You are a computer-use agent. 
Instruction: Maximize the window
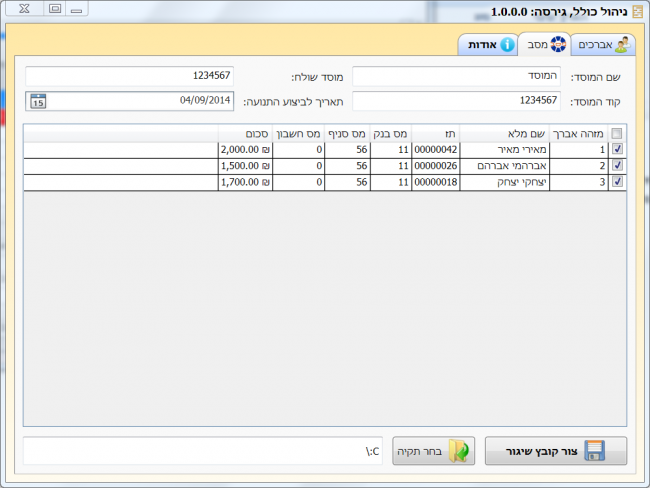(55, 9)
